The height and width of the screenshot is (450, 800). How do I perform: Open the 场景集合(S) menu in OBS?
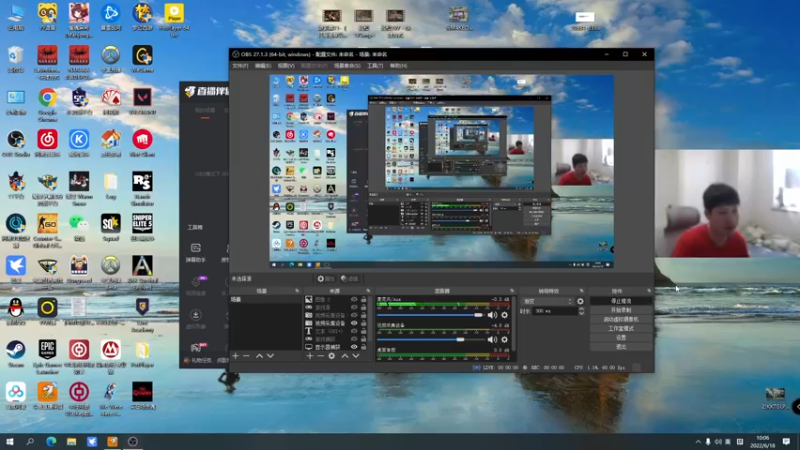(347, 66)
